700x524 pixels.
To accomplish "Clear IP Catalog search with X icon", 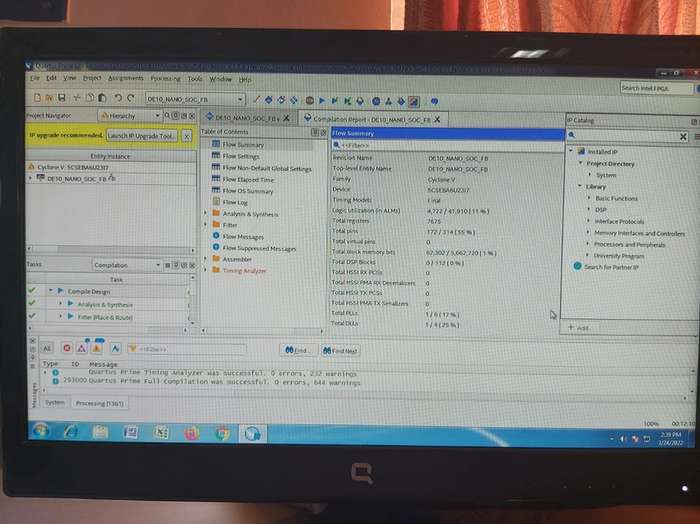I will pyautogui.click(x=683, y=137).
